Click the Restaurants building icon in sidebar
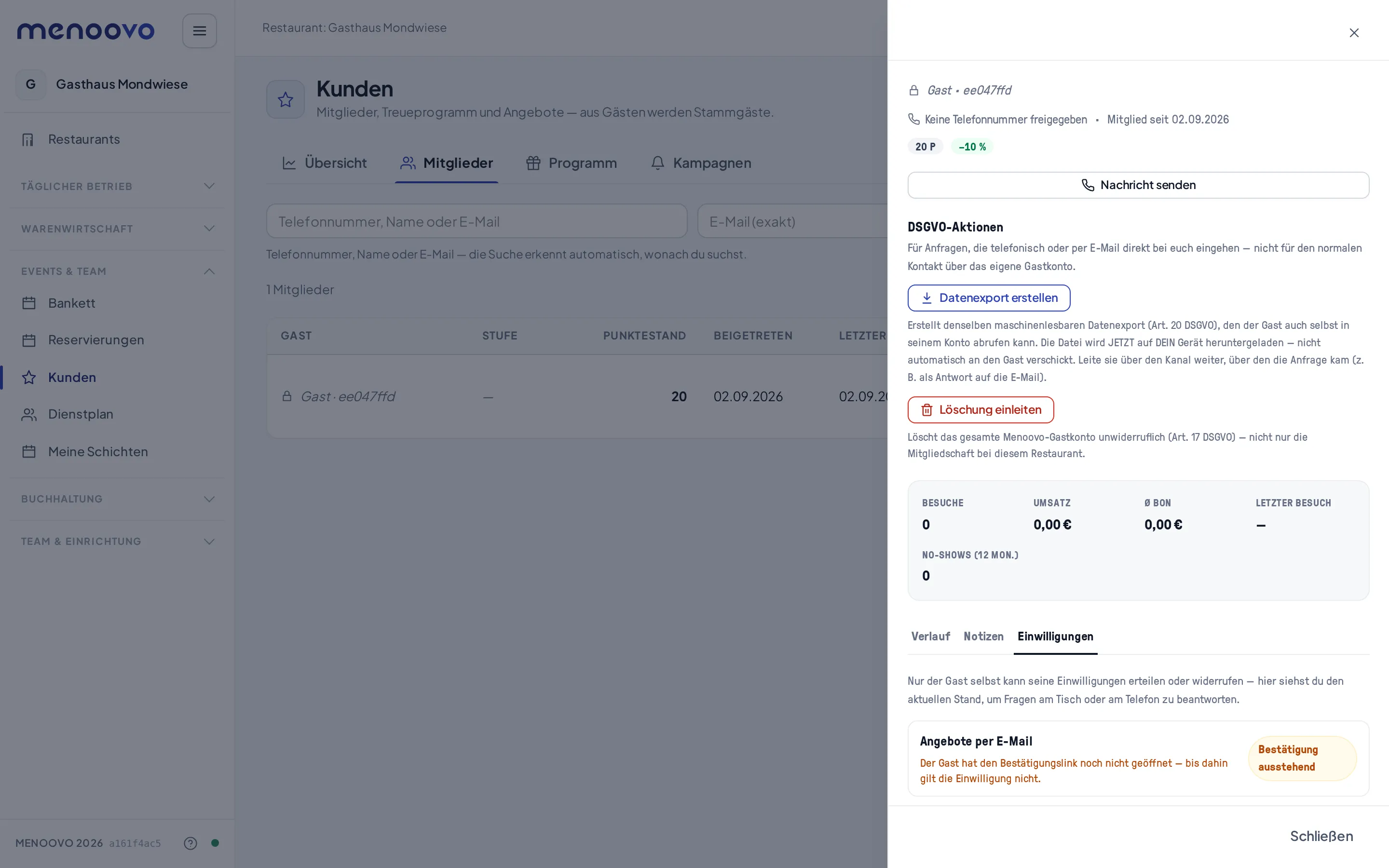This screenshot has height=868, width=1389. coord(28,139)
